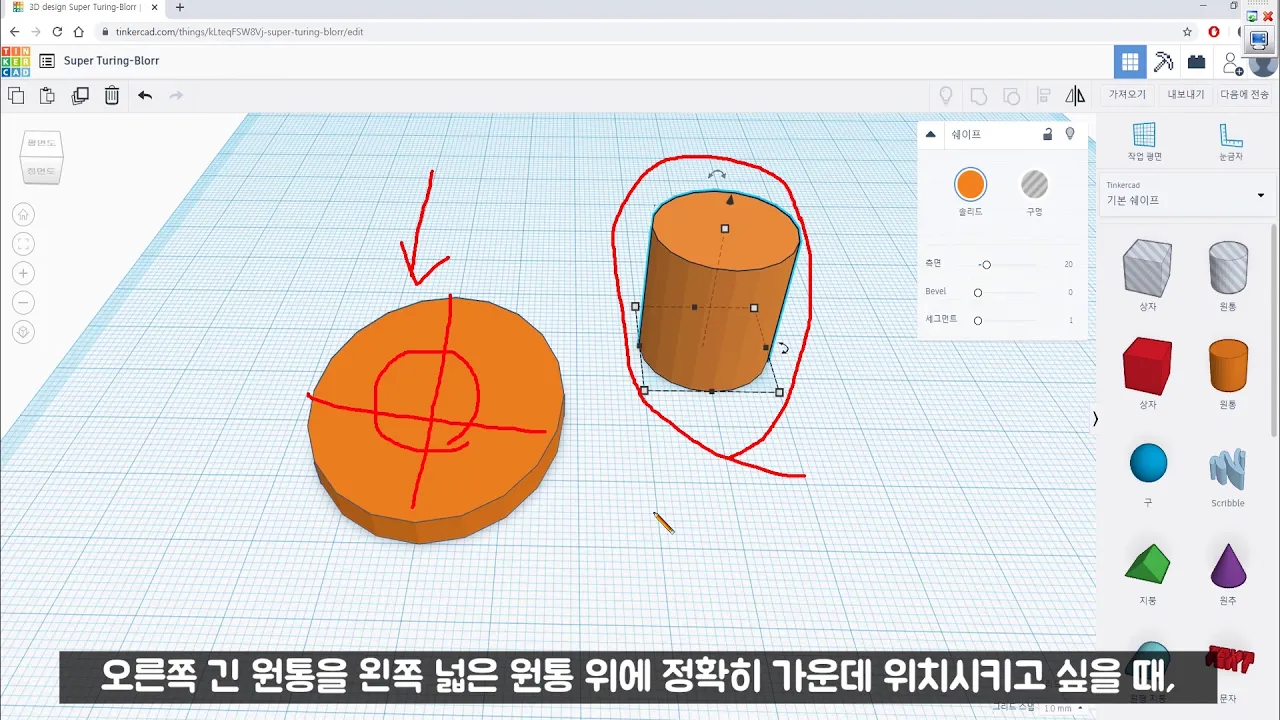Open the Align tool
Screen dimensions: 1280x720
pyautogui.click(x=1043, y=96)
